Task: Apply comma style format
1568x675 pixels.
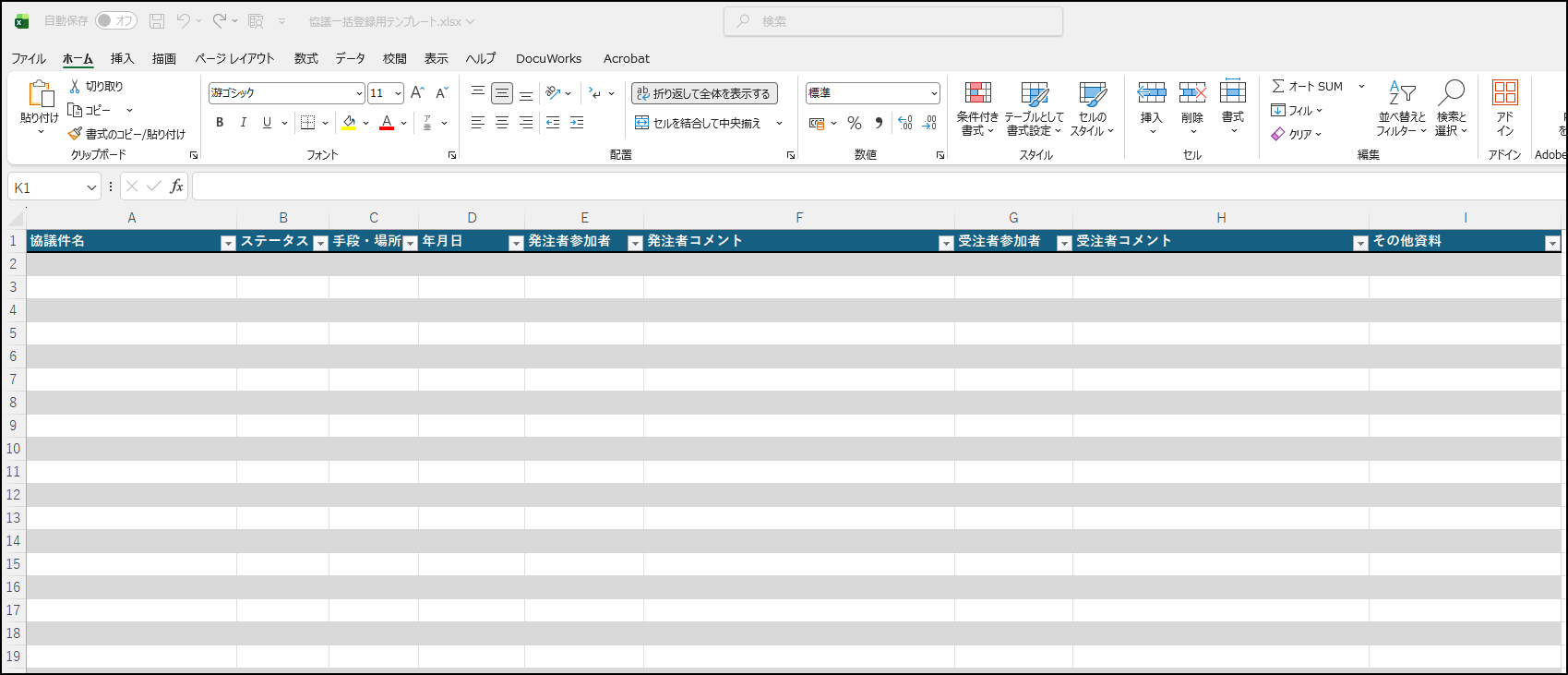Action: [879, 123]
